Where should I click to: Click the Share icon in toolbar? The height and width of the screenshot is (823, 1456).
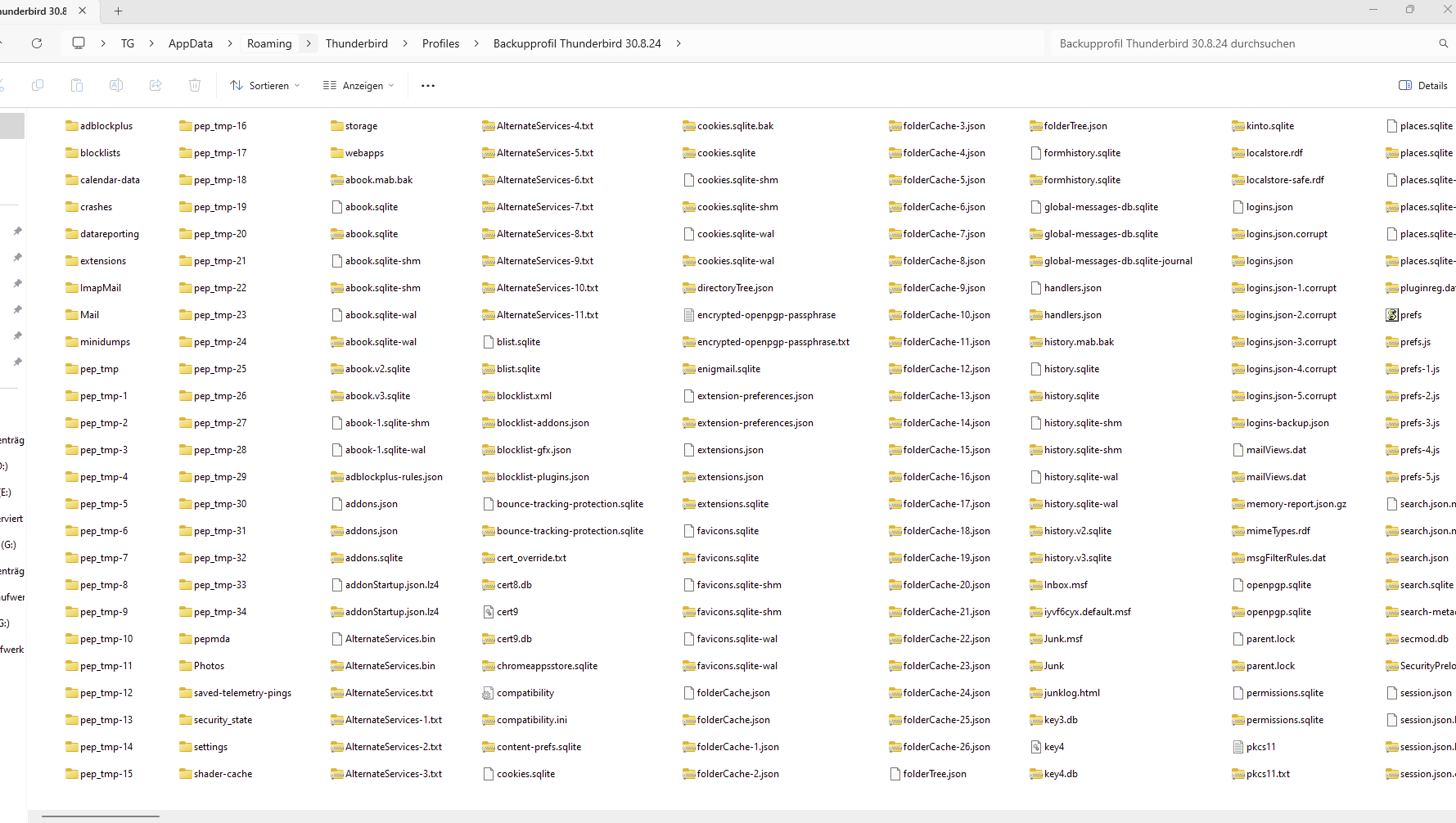[x=156, y=85]
